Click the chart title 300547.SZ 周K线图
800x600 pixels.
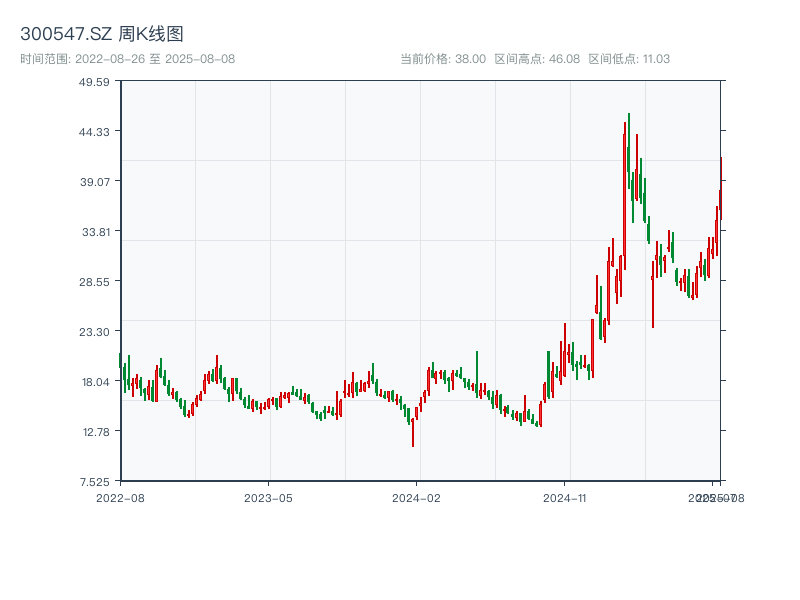point(102,34)
